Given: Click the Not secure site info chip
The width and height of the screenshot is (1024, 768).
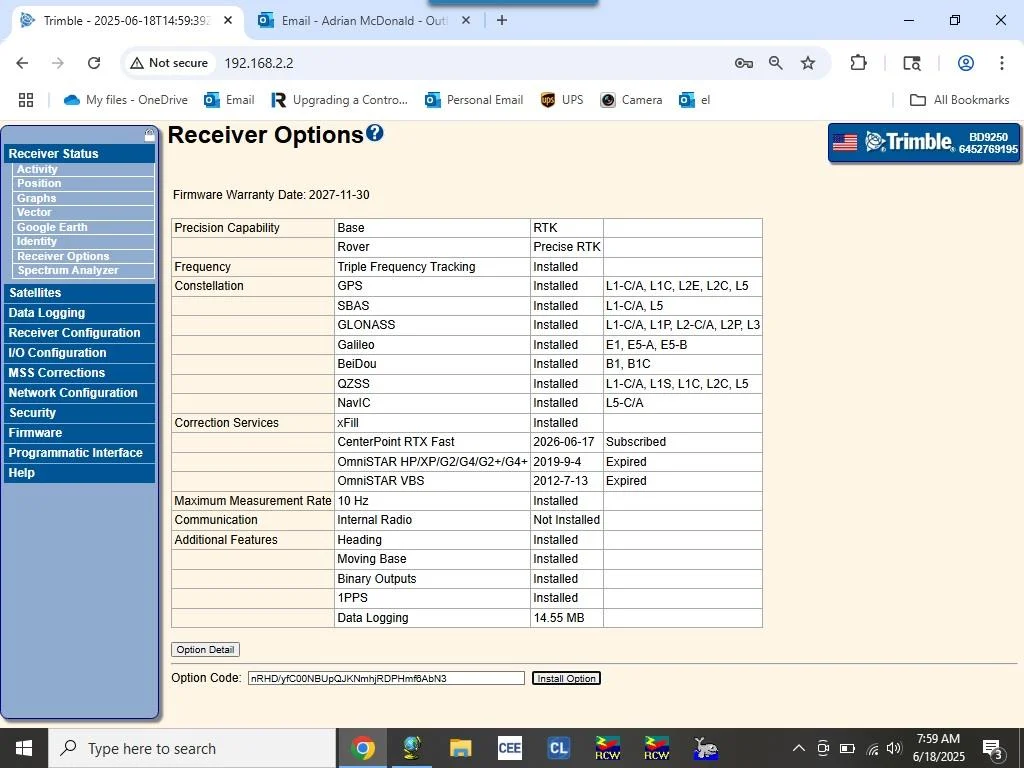Looking at the screenshot, I should (170, 63).
